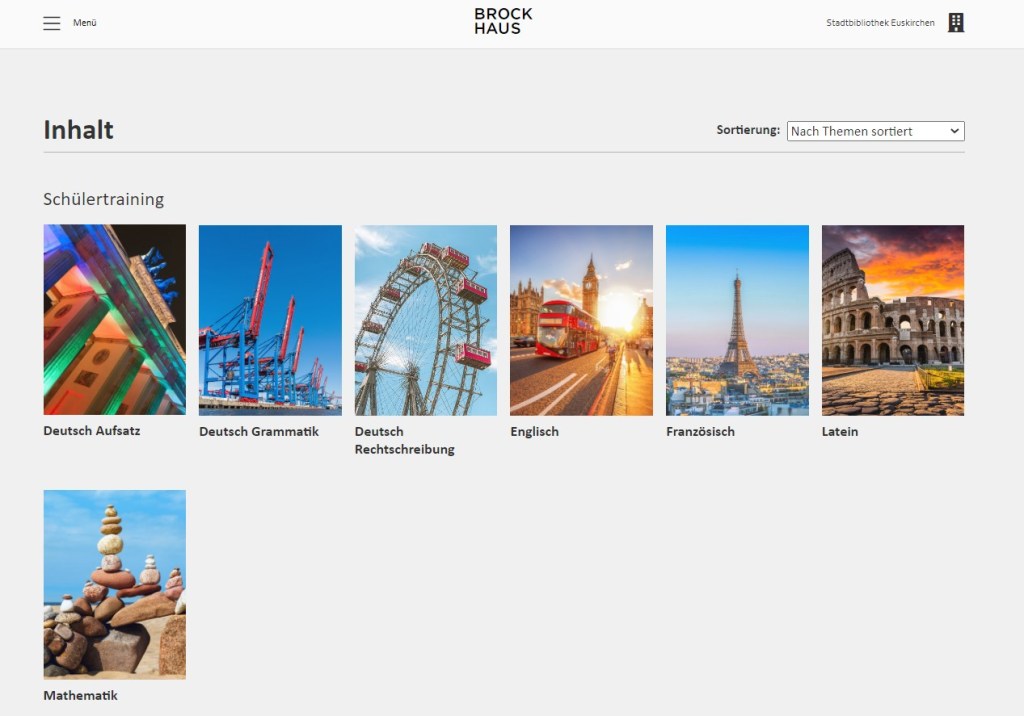
Task: Open Deutsch Rechtschreibung Ferris wheel image
Action: [425, 319]
